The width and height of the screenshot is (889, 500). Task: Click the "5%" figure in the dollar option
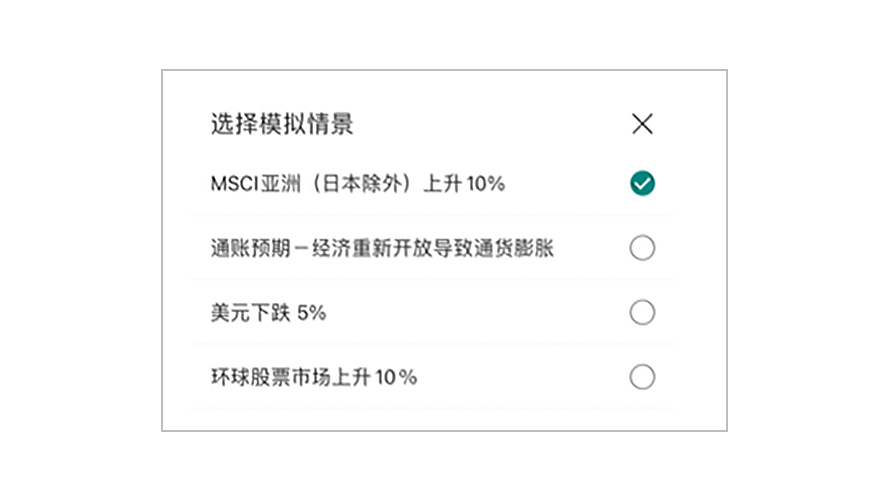[x=311, y=312]
